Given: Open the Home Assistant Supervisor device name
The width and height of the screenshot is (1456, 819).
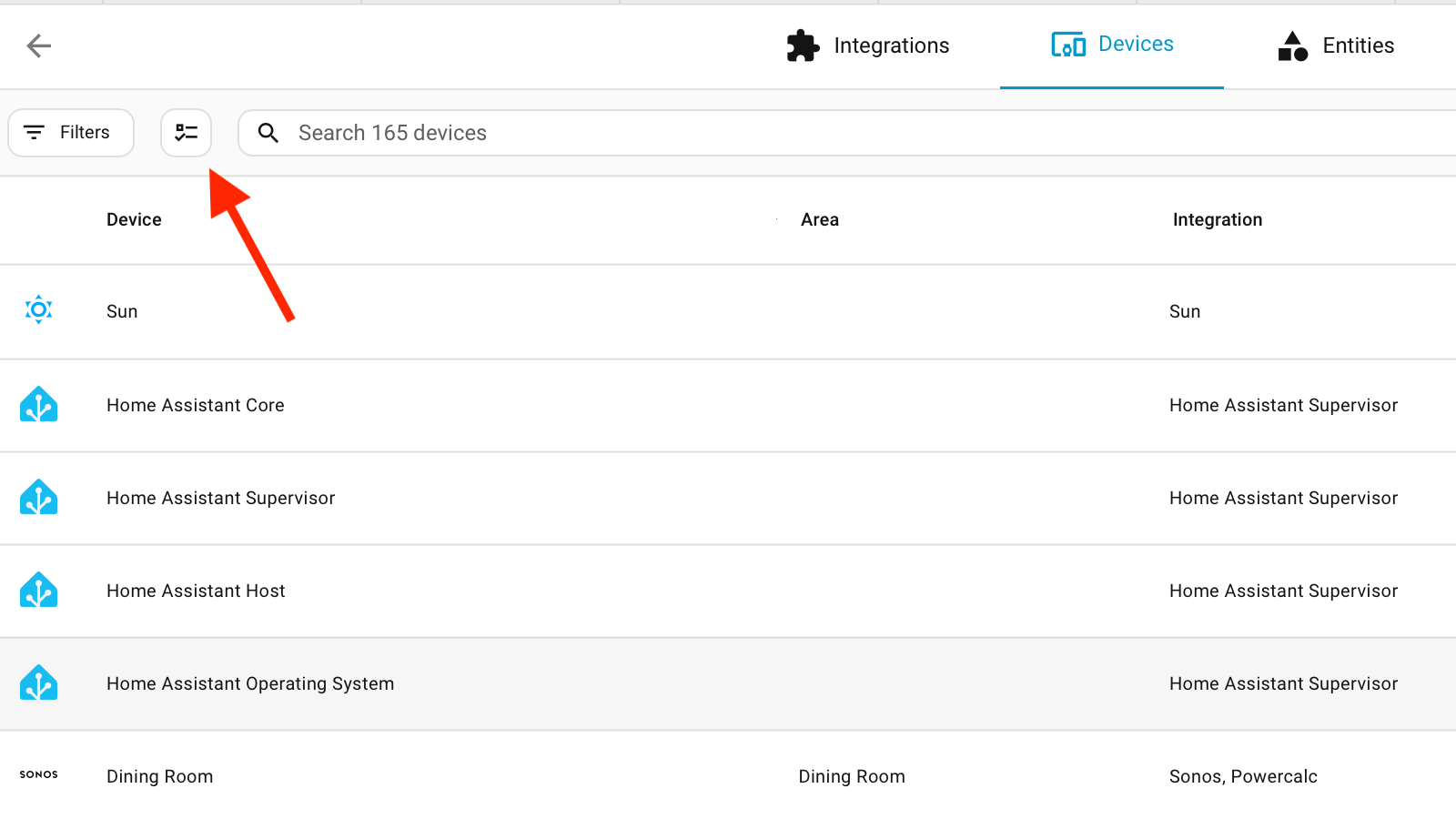Looking at the screenshot, I should (x=221, y=498).
